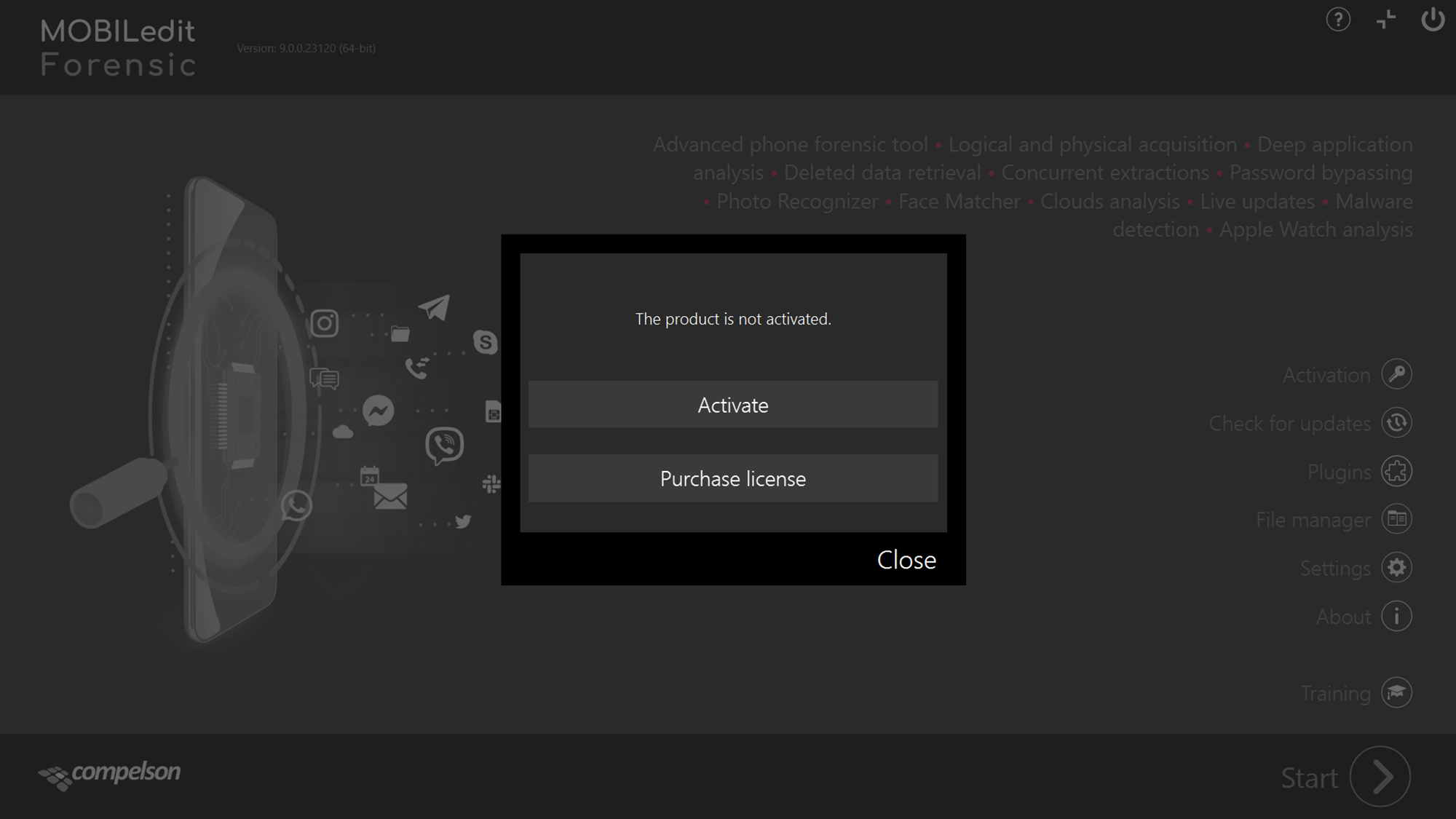Click the About info icon
This screenshot has width=1456, height=819.
click(x=1396, y=617)
